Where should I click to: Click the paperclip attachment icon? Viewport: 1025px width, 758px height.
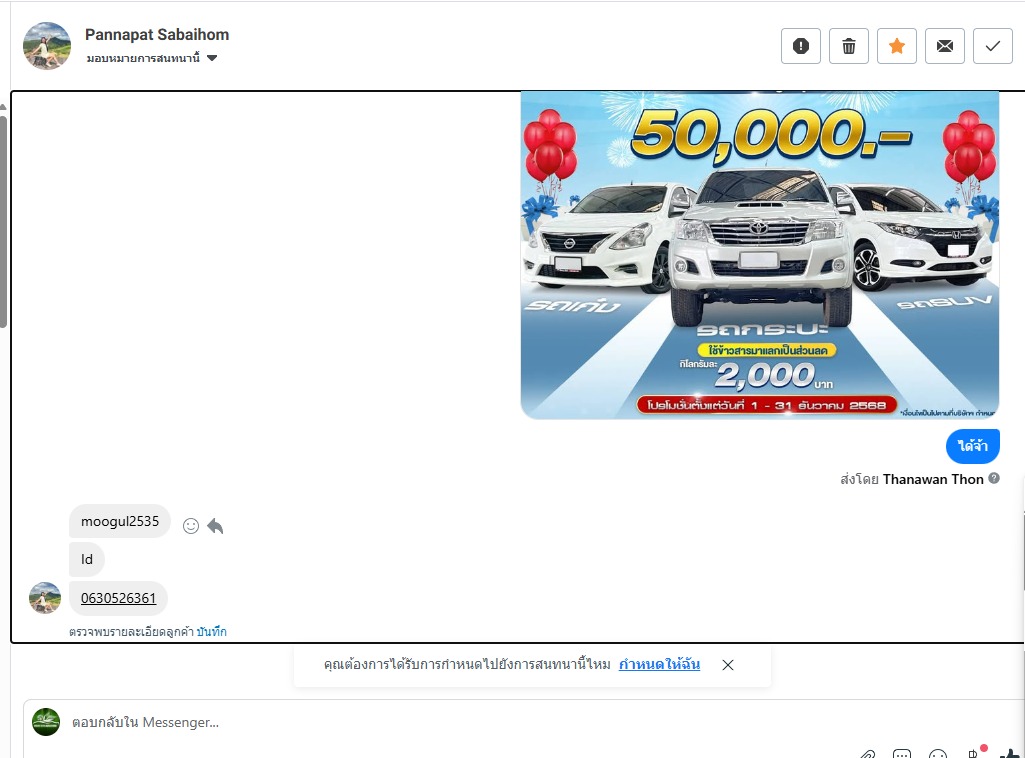pos(867,754)
